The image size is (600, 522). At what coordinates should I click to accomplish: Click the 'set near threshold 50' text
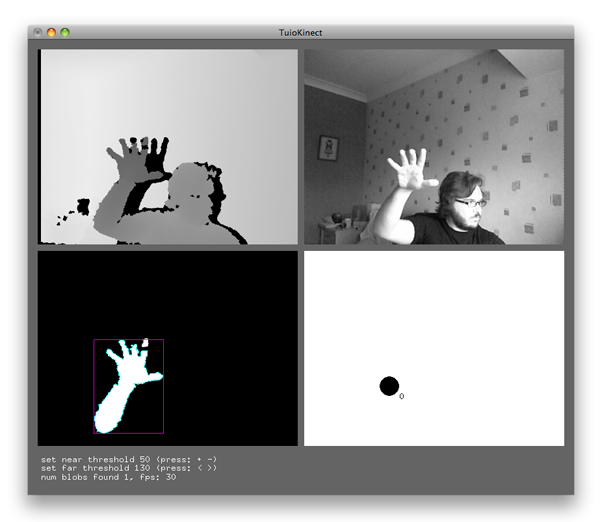[x=96, y=459]
